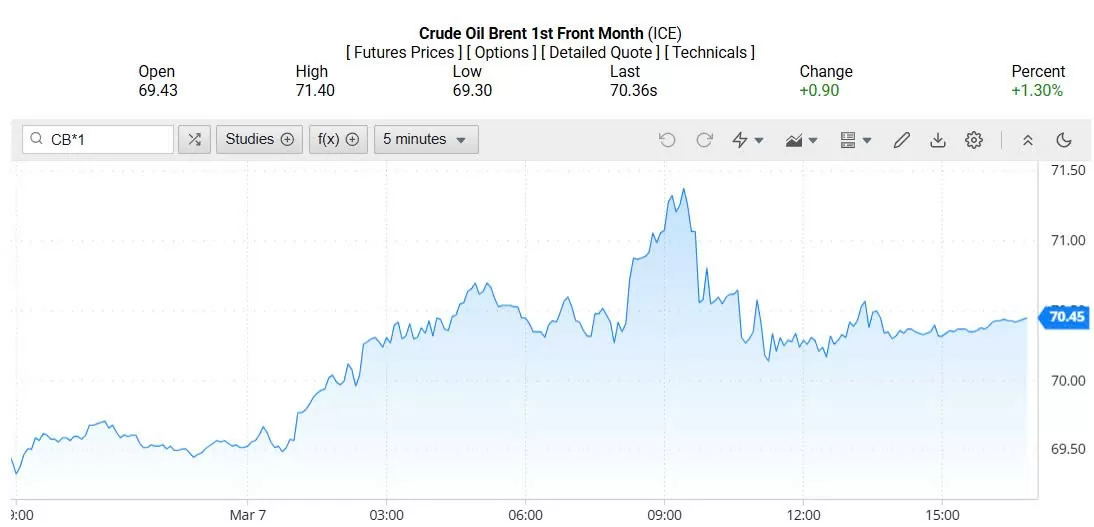Open the Detailed Quote link

tap(600, 52)
